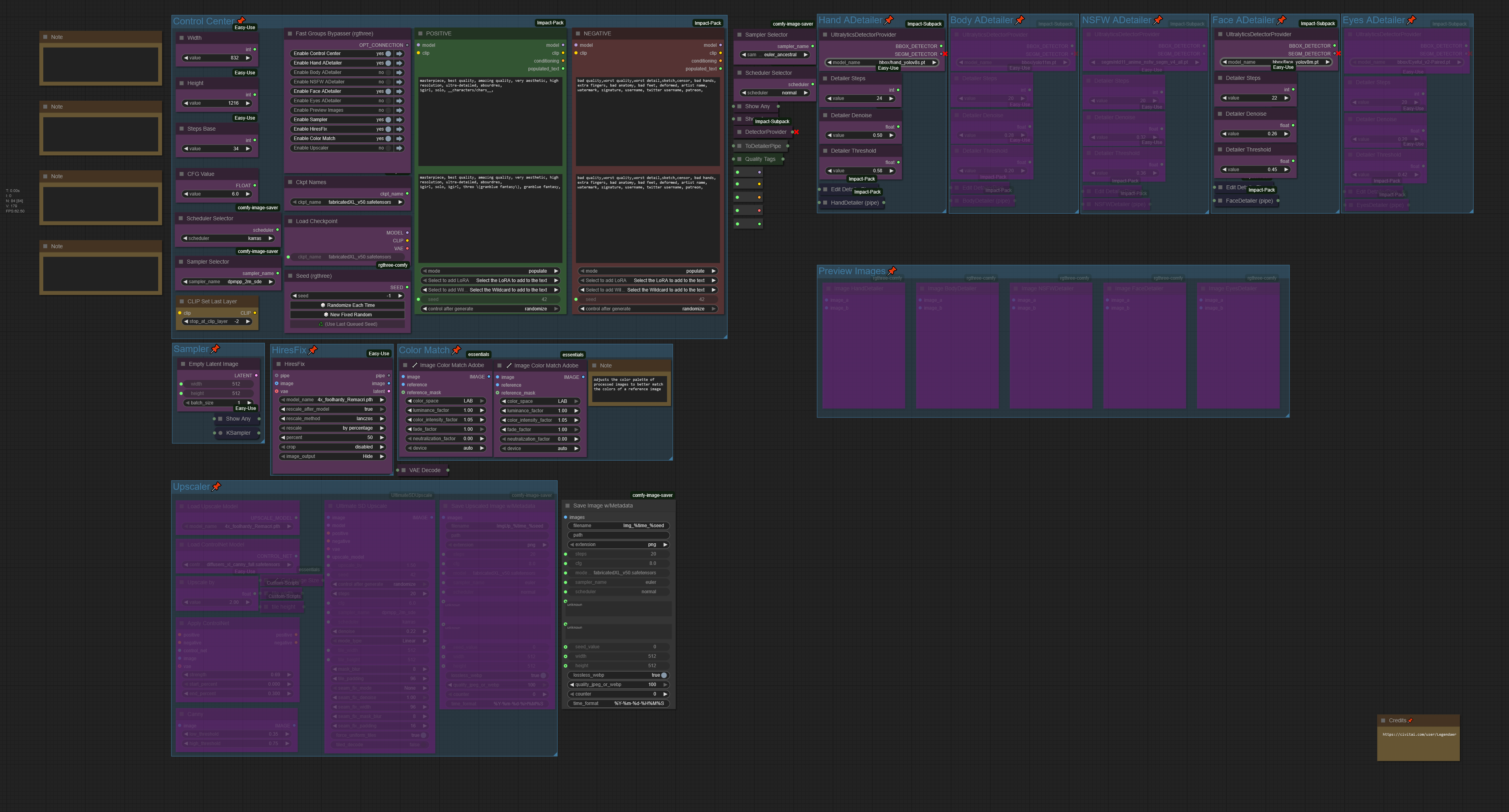Image resolution: width=1509 pixels, height=812 pixels.
Task: Click stop_at_clip_layer -2 value field
Action: pyautogui.click(x=217, y=322)
